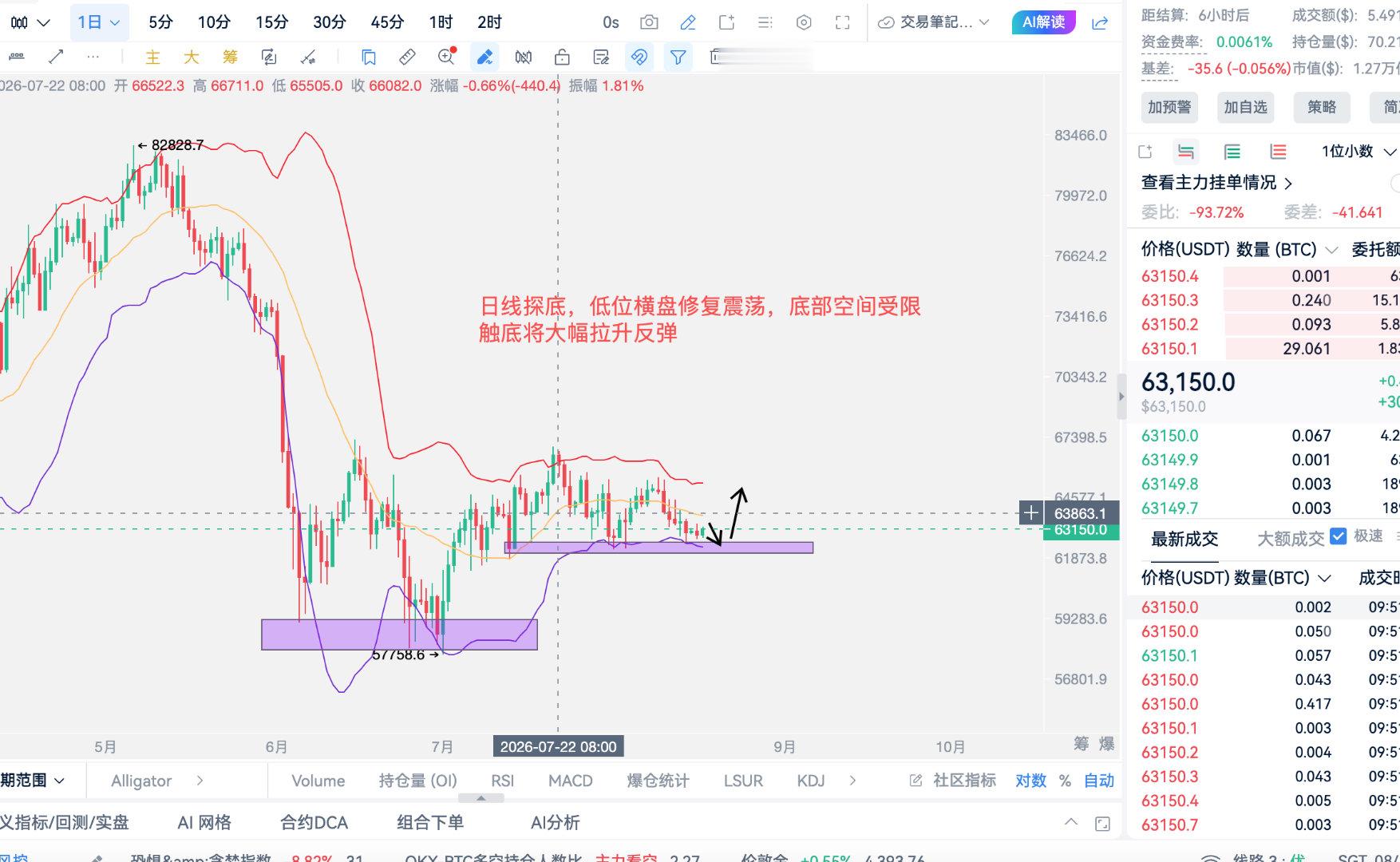
Task: Select the trend line drawing tool
Action: (56, 57)
